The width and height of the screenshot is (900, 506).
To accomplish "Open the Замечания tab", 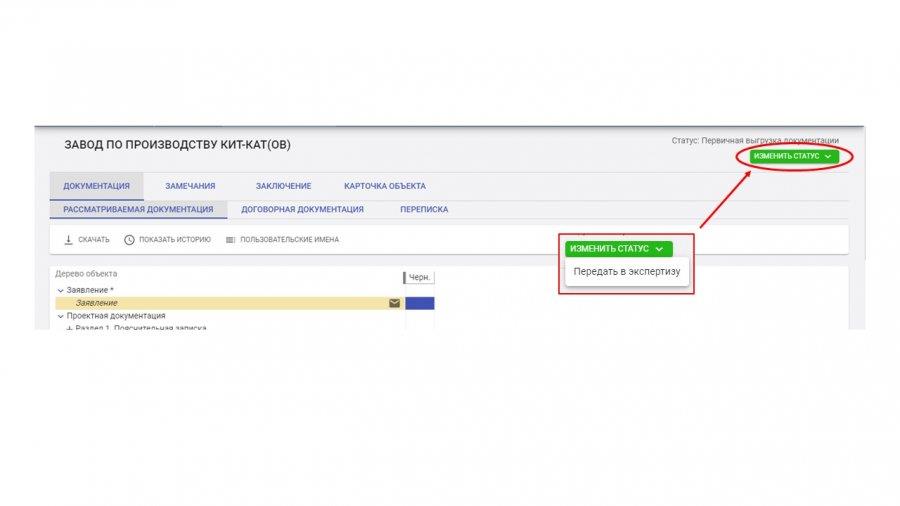I will click(190, 186).
